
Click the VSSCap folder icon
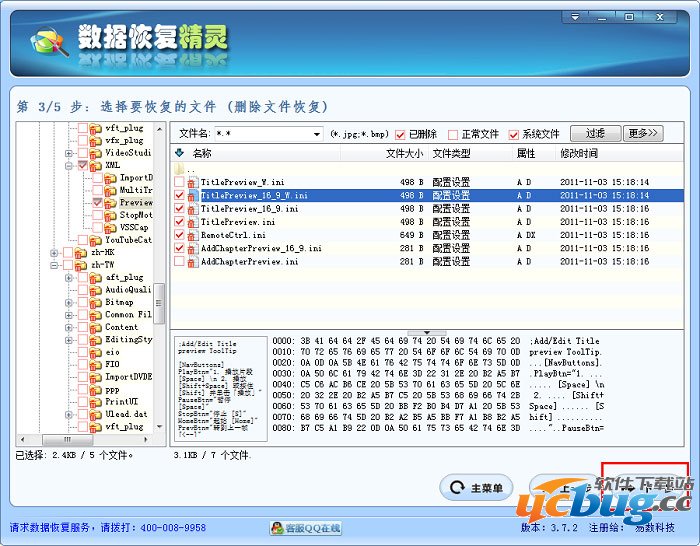pyautogui.click(x=110, y=228)
